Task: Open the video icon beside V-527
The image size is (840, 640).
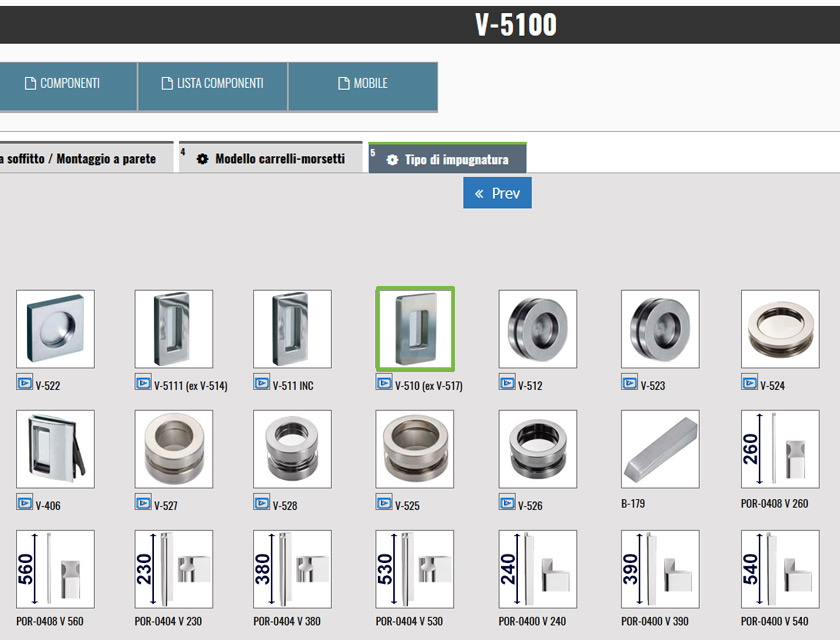Action: 143,503
